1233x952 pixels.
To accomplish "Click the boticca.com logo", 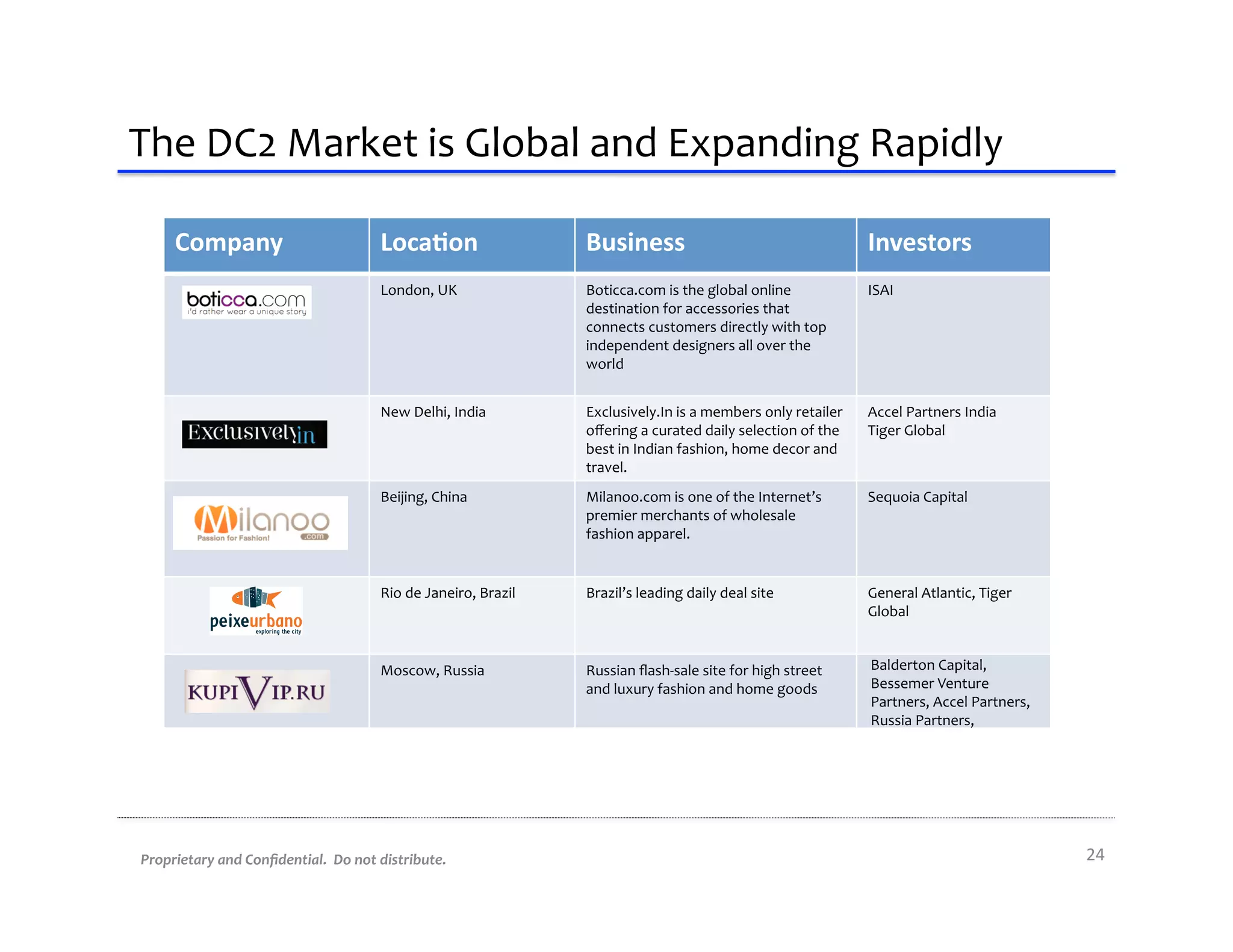I will pyautogui.click(x=246, y=302).
